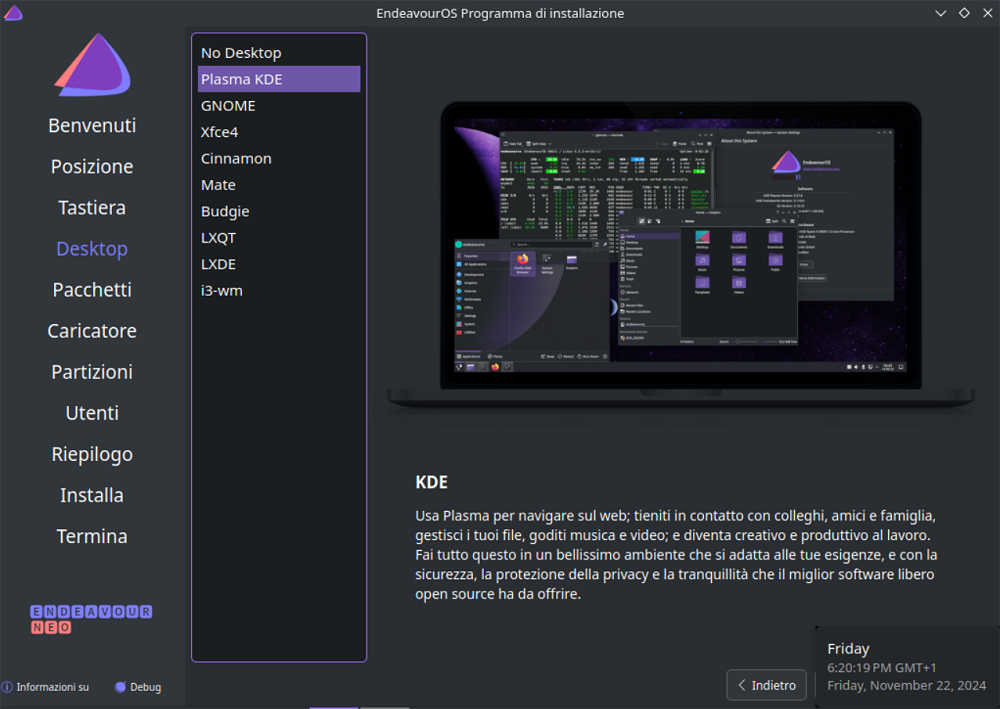The width and height of the screenshot is (1000, 709).
Task: Open the Informazioni su info link
Action: pos(45,687)
